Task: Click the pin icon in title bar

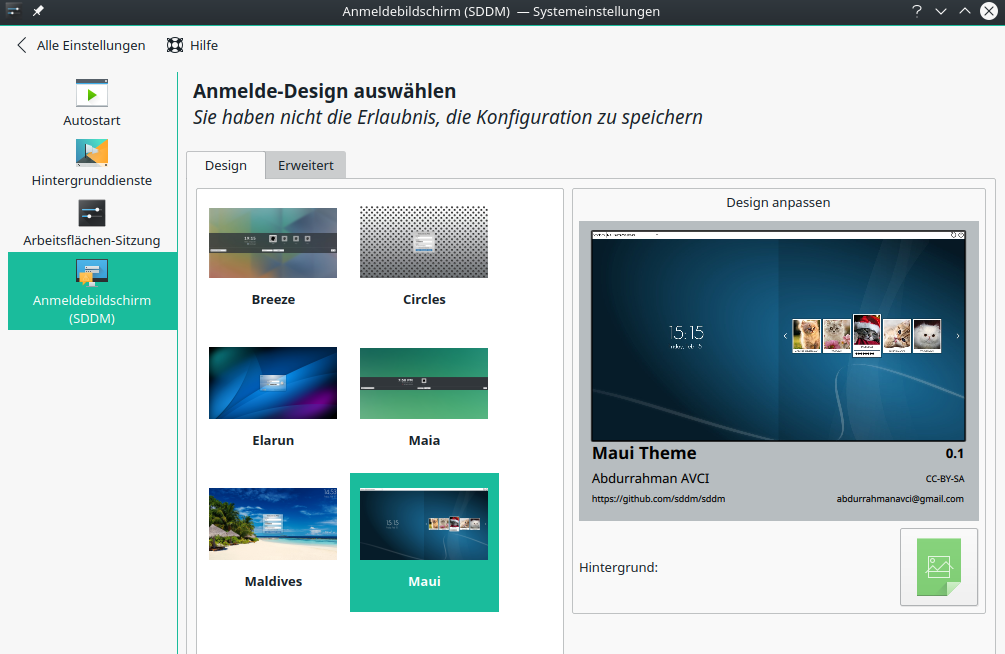Action: (x=38, y=11)
